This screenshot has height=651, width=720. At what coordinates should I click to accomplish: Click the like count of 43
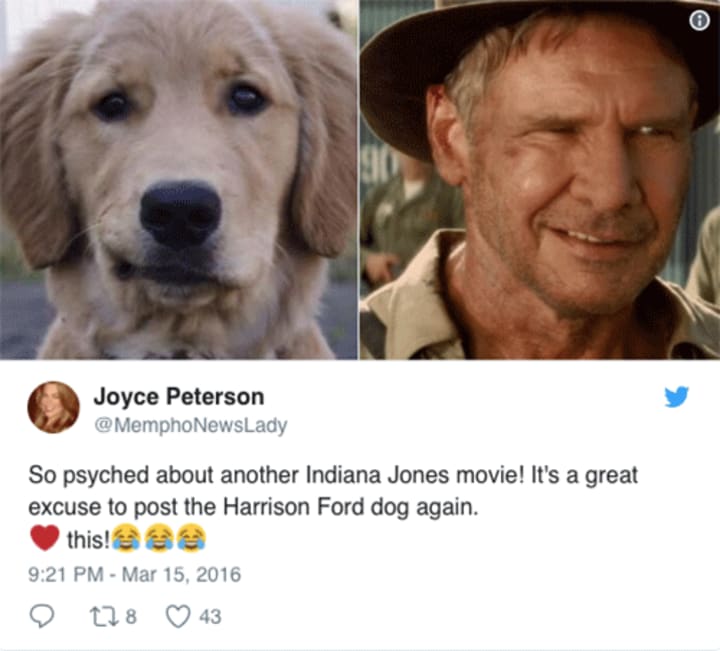[x=210, y=616]
